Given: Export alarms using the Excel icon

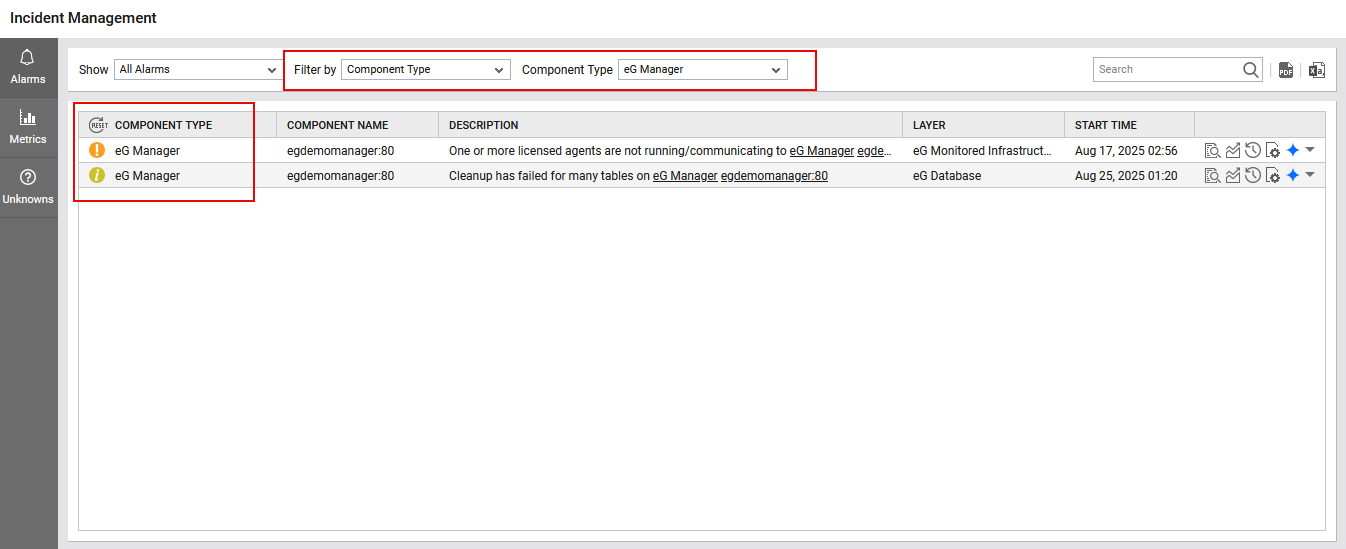Looking at the screenshot, I should (x=1317, y=70).
